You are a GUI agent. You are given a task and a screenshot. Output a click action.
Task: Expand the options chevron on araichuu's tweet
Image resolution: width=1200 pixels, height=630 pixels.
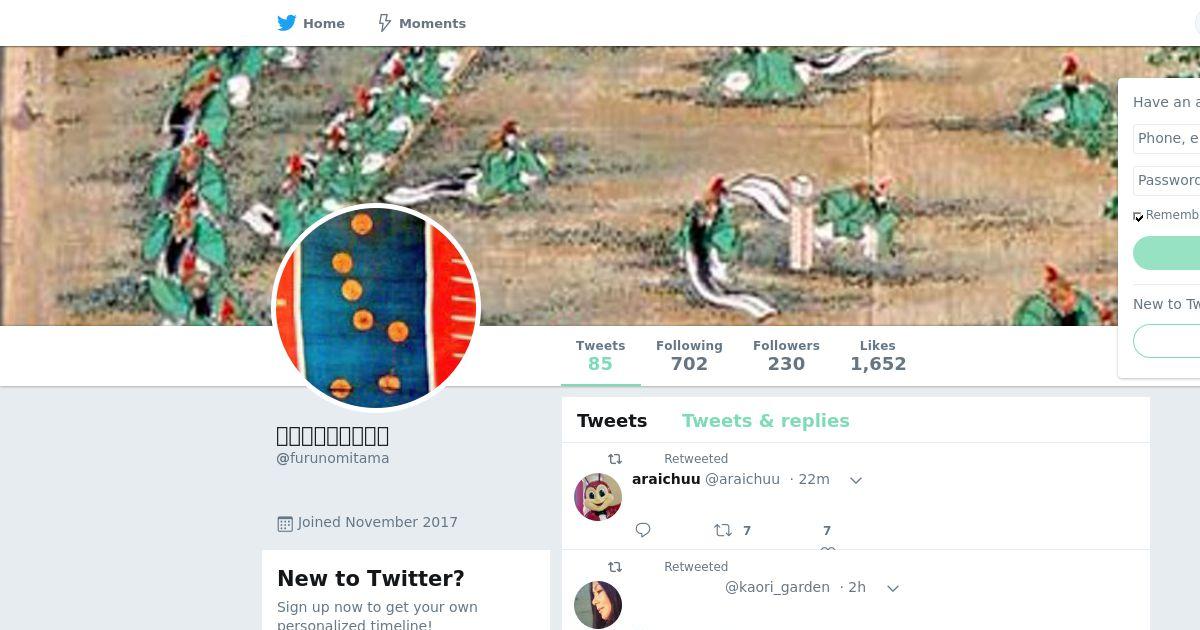click(x=856, y=480)
